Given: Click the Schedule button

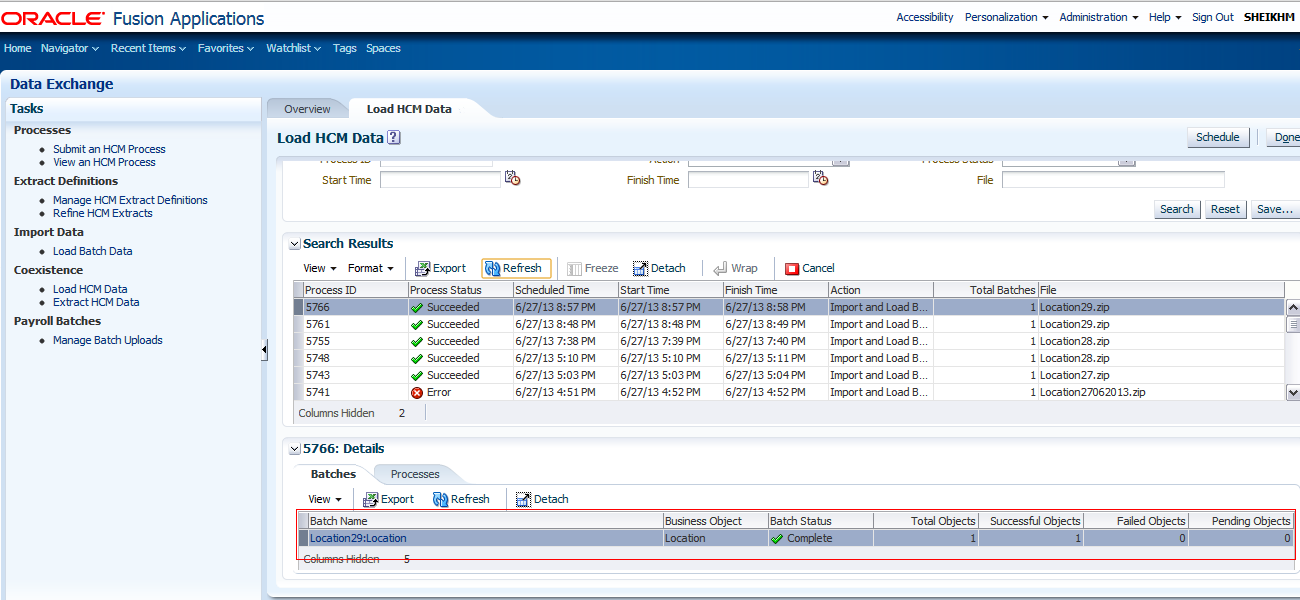Looking at the screenshot, I should [x=1218, y=137].
